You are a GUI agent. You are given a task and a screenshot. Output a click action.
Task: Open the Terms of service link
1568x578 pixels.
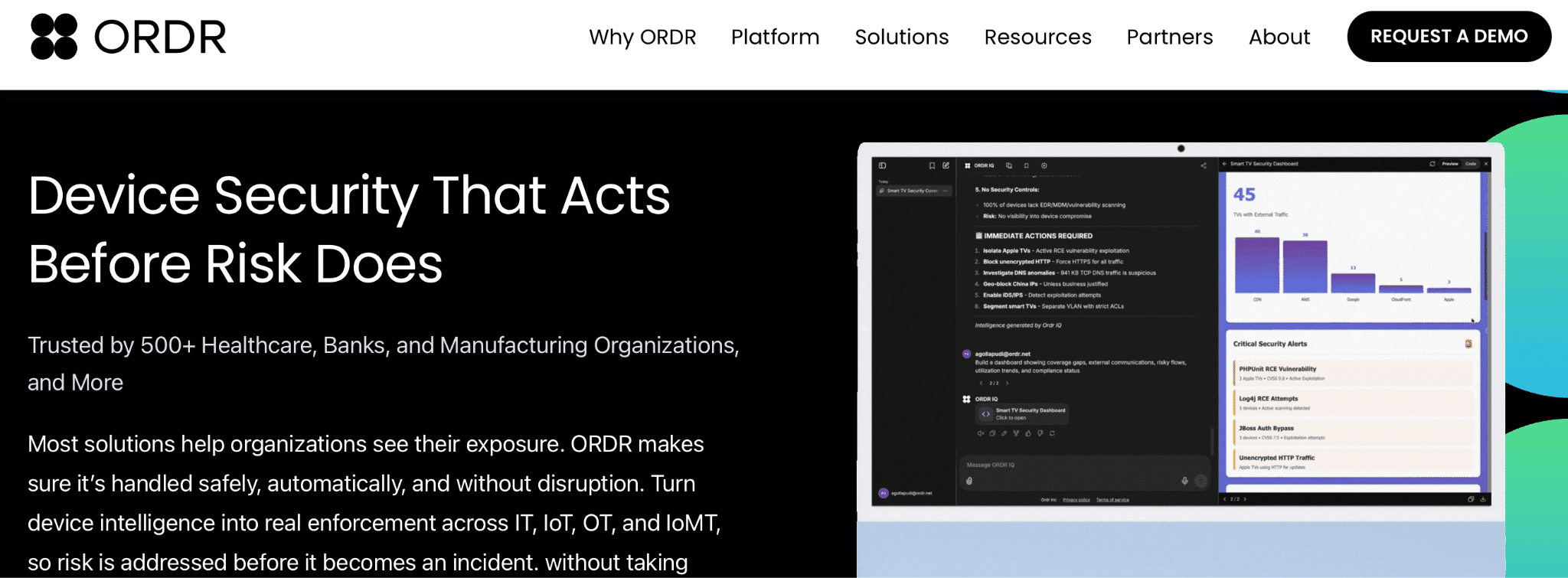pyautogui.click(x=1112, y=500)
